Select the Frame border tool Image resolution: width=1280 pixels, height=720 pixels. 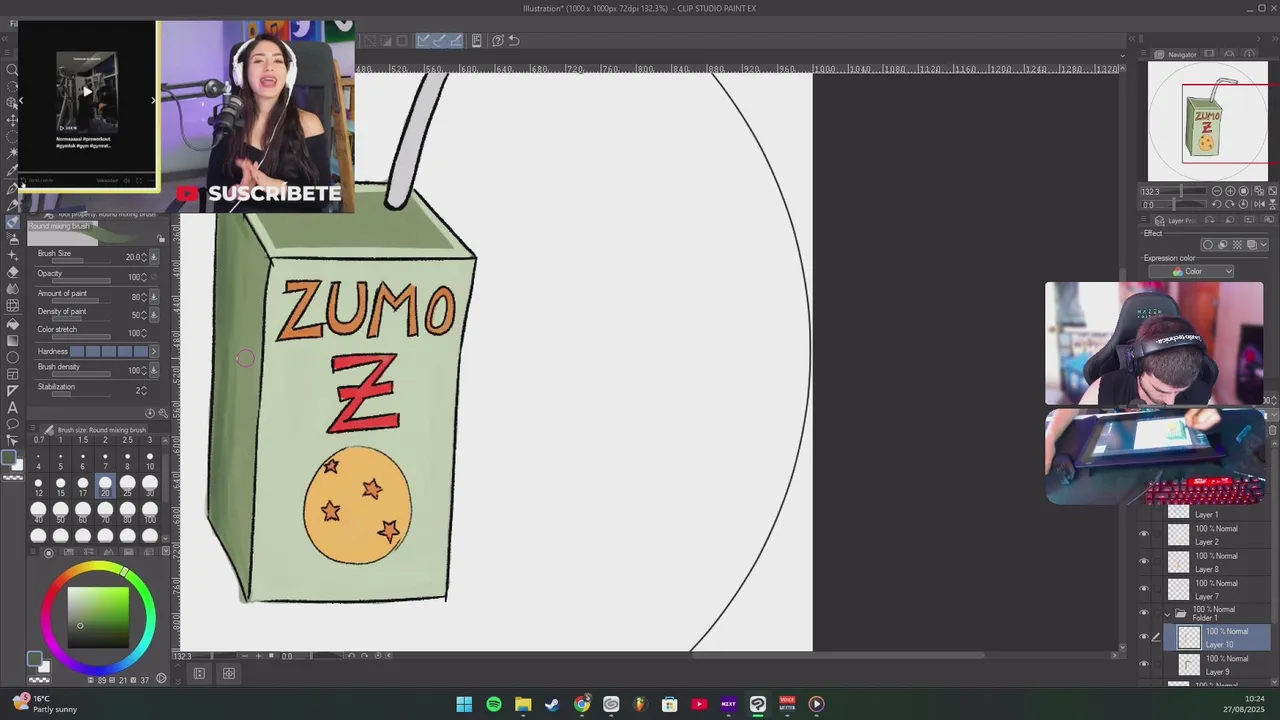(x=13, y=375)
